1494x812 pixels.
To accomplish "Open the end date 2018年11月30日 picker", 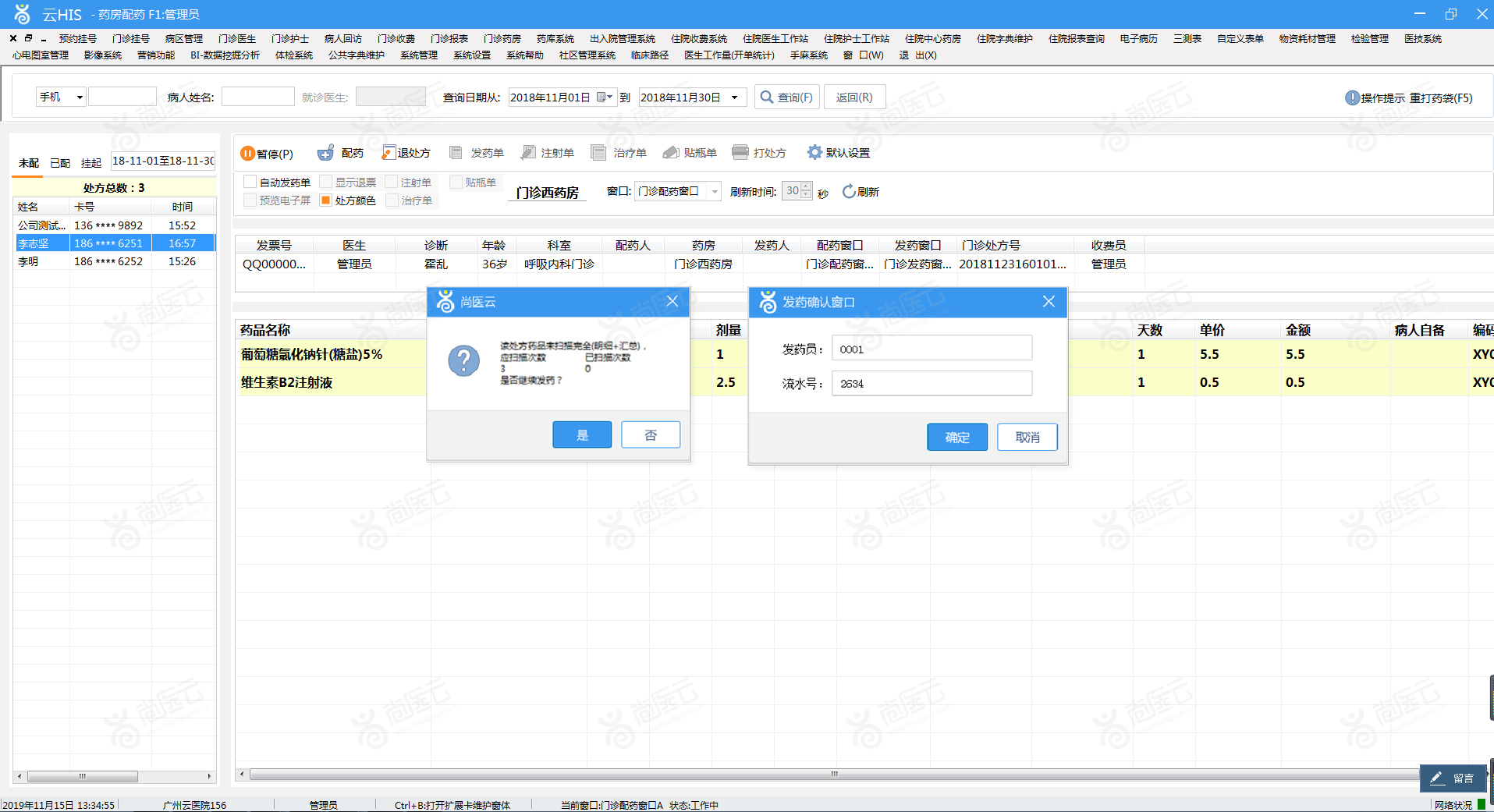I will coord(734,98).
